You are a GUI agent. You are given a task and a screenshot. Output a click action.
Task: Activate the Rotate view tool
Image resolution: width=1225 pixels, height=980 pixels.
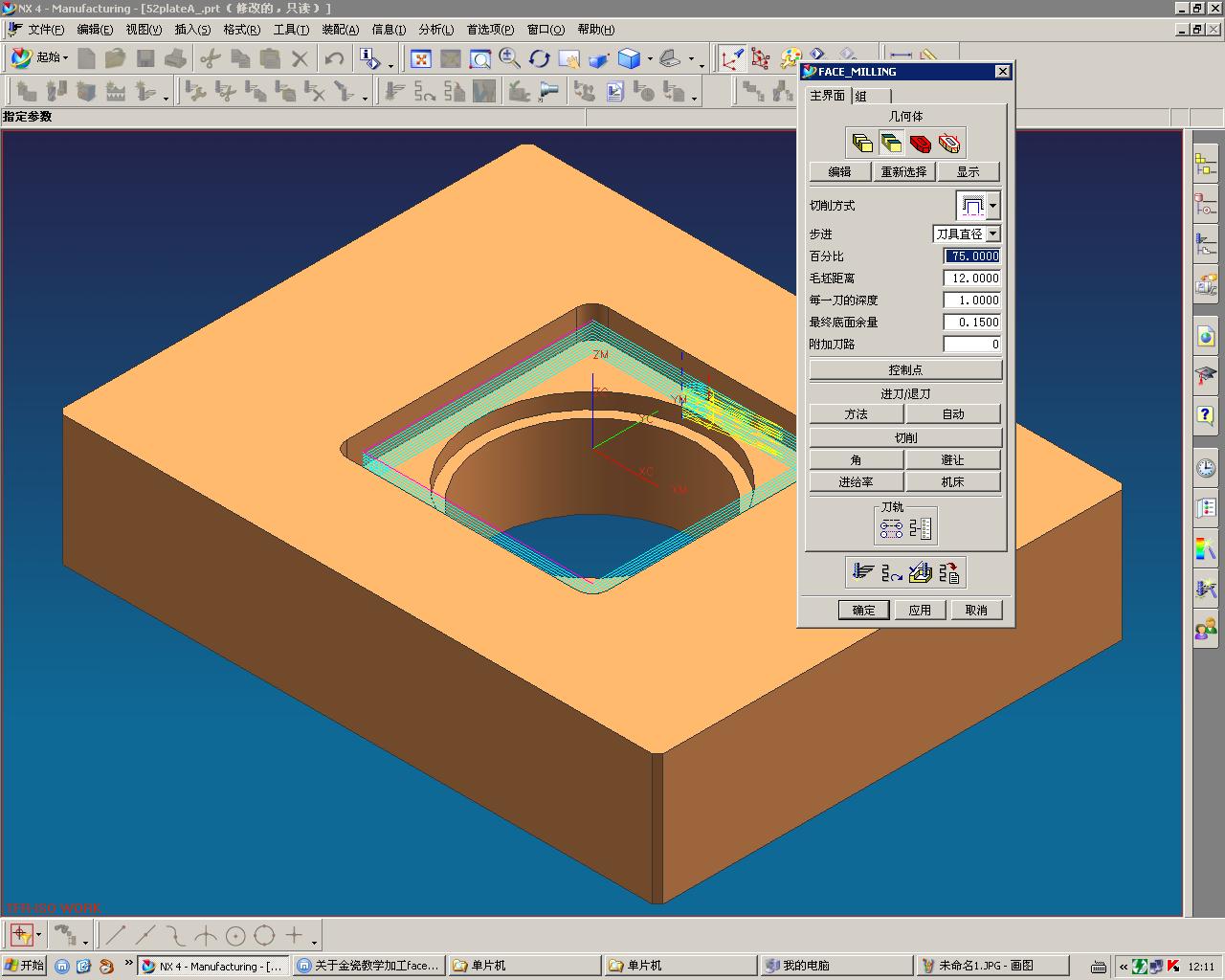pos(539,59)
